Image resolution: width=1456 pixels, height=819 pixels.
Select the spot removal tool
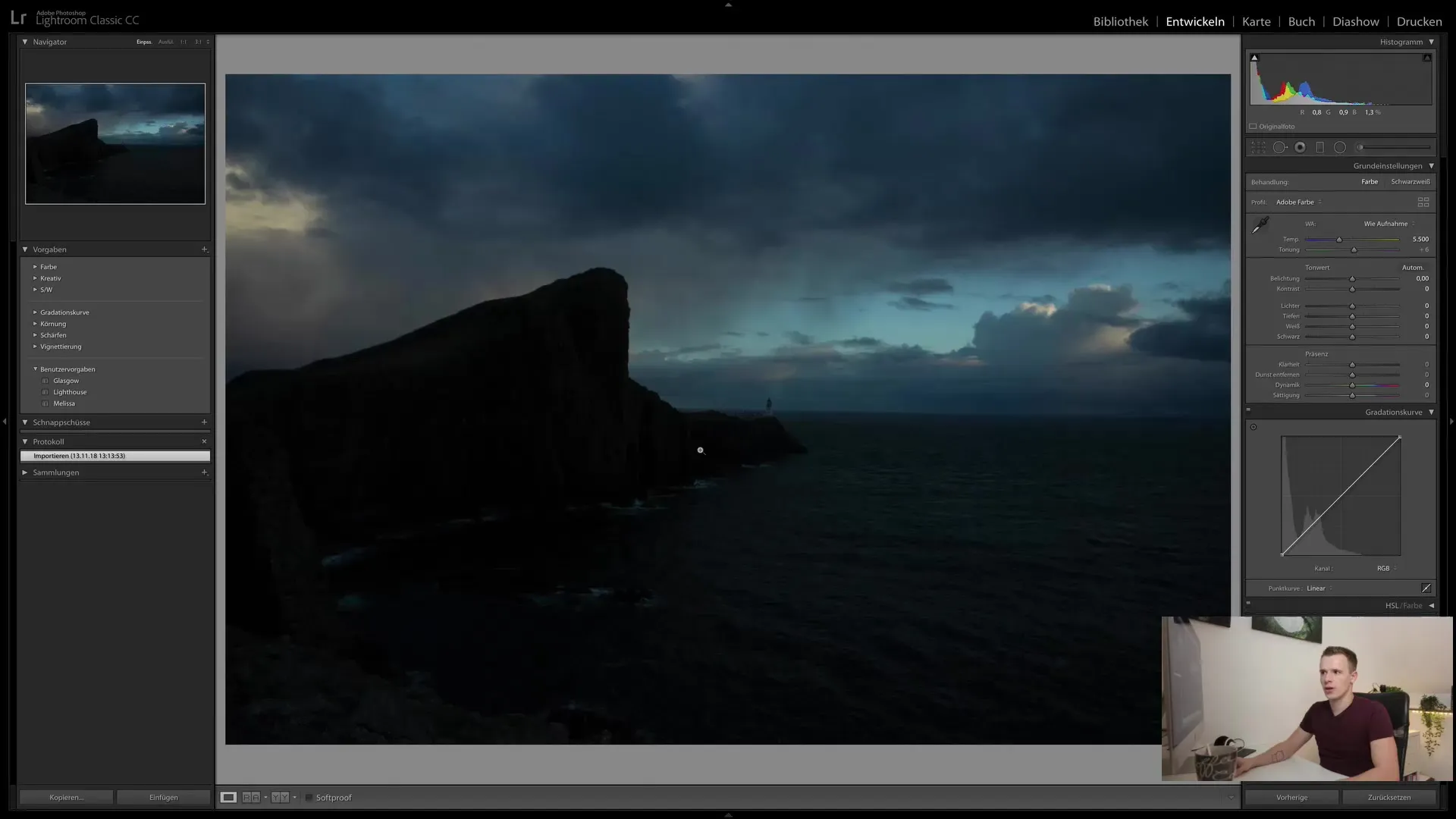coord(1280,147)
